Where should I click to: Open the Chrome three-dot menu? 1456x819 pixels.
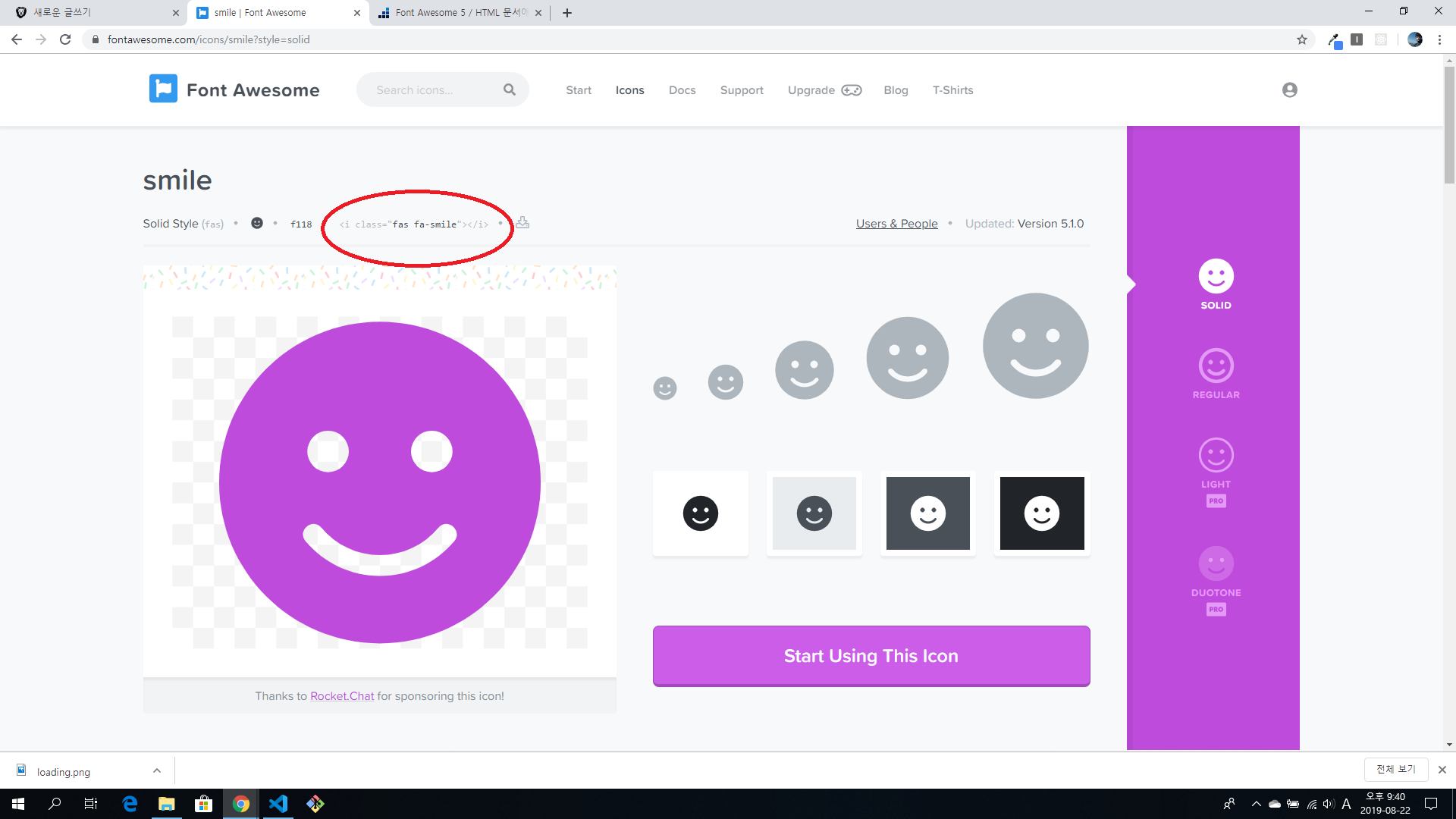(x=1439, y=39)
